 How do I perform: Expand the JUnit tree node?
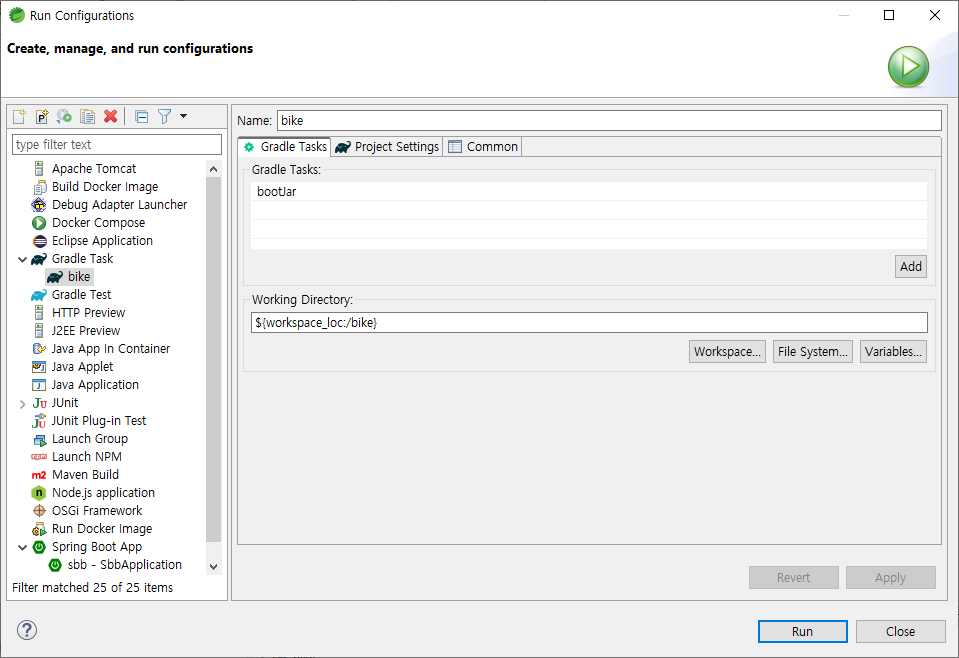(x=23, y=404)
